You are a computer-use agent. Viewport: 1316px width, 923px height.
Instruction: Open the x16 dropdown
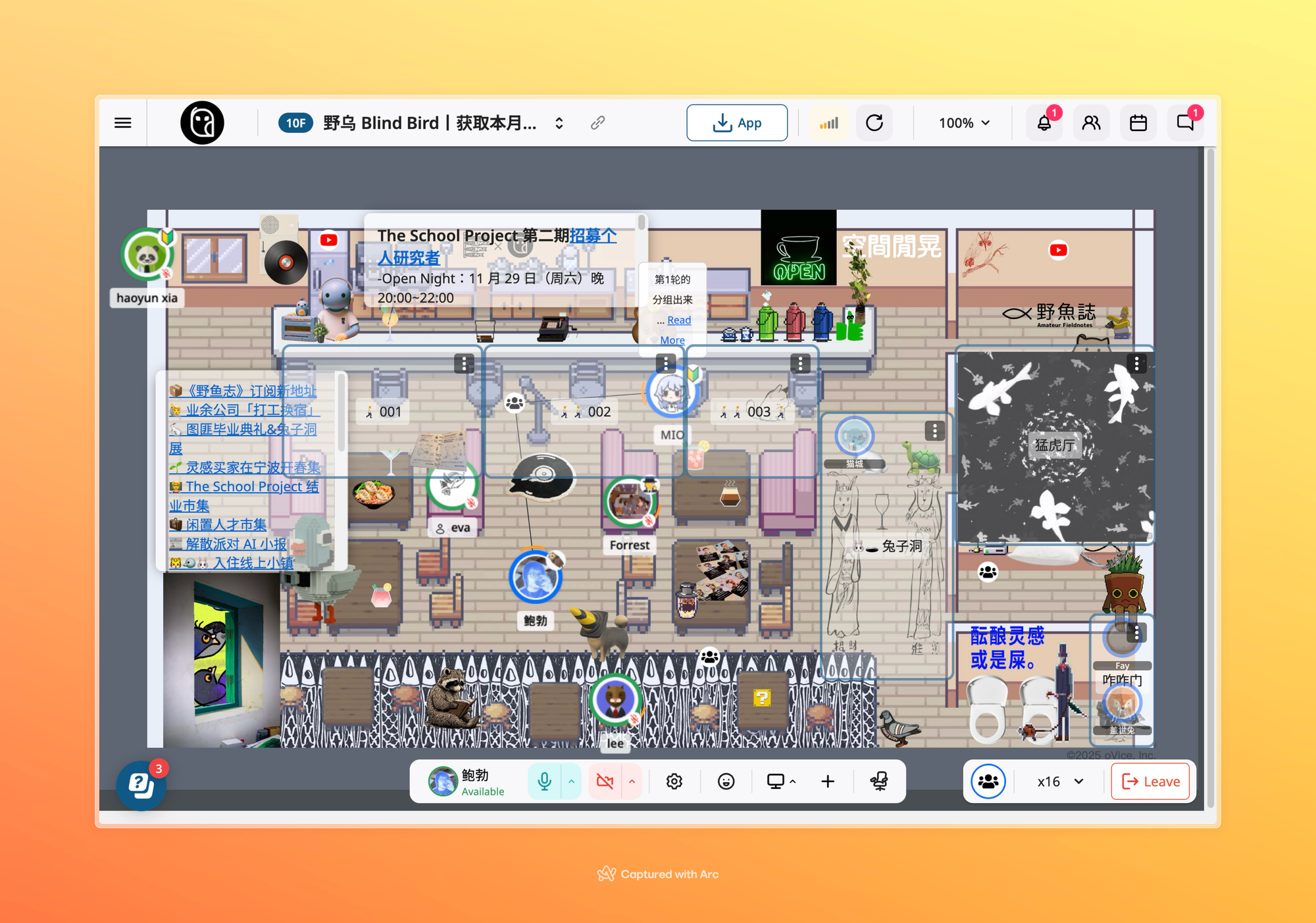(x=1060, y=781)
